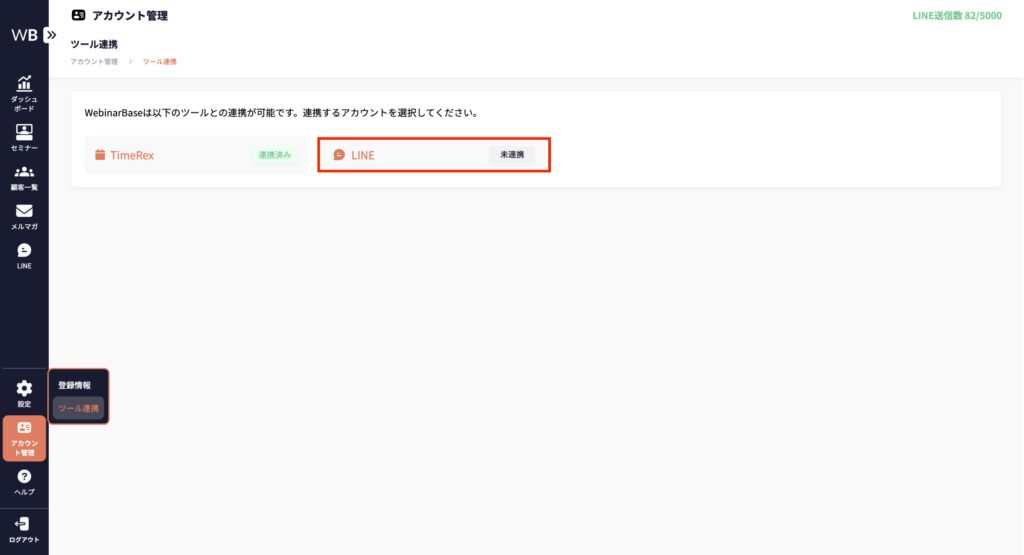Click the Seminar icon in sidebar

[x=24, y=131]
